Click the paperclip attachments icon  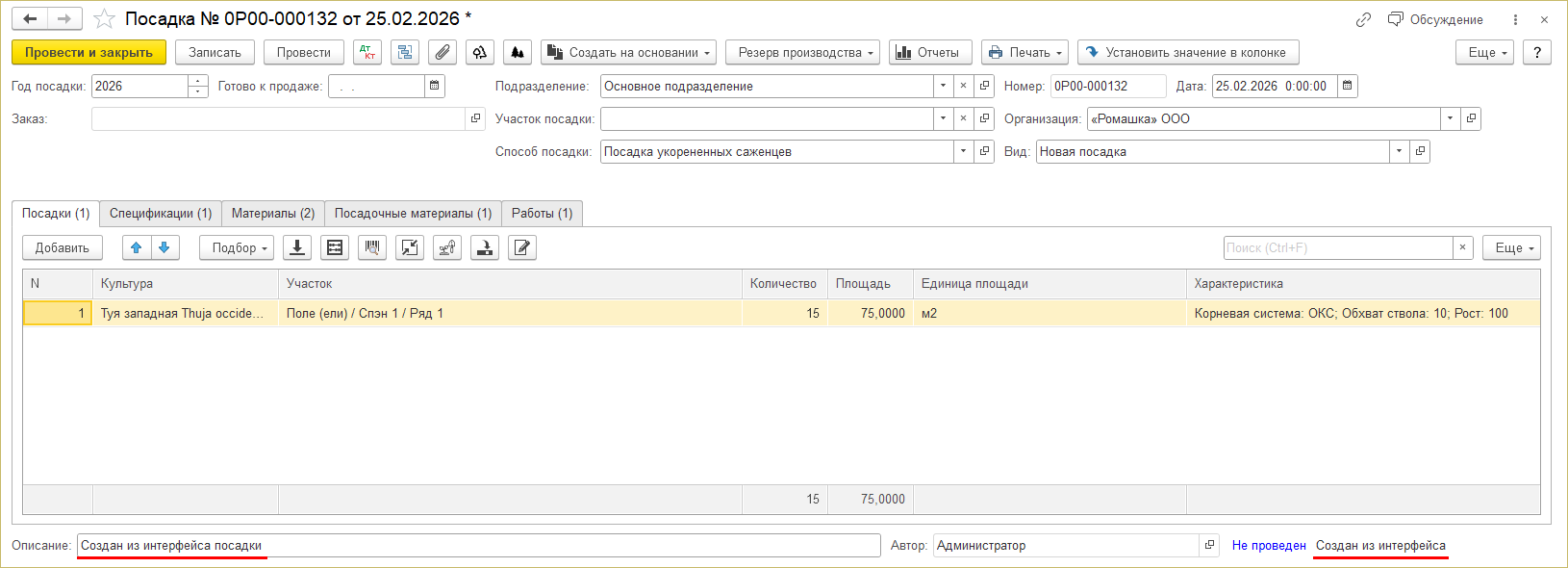(443, 53)
